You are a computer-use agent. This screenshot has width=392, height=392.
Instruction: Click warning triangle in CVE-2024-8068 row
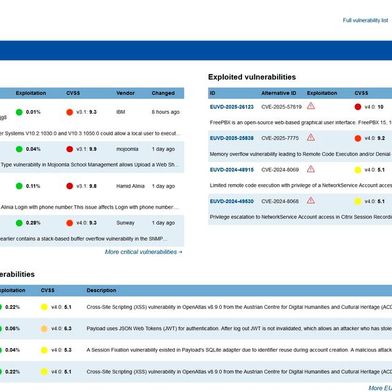click(311, 200)
